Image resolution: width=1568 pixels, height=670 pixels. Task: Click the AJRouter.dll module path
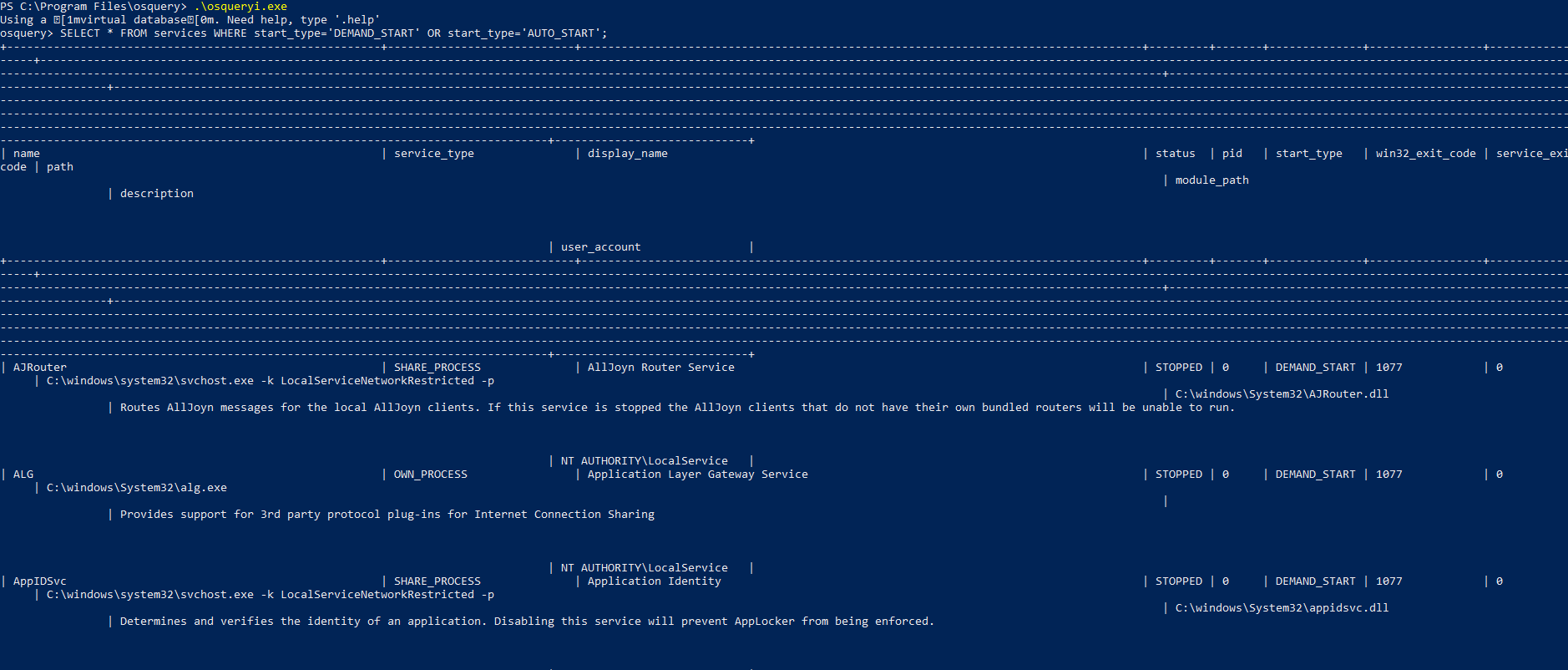(x=1282, y=394)
